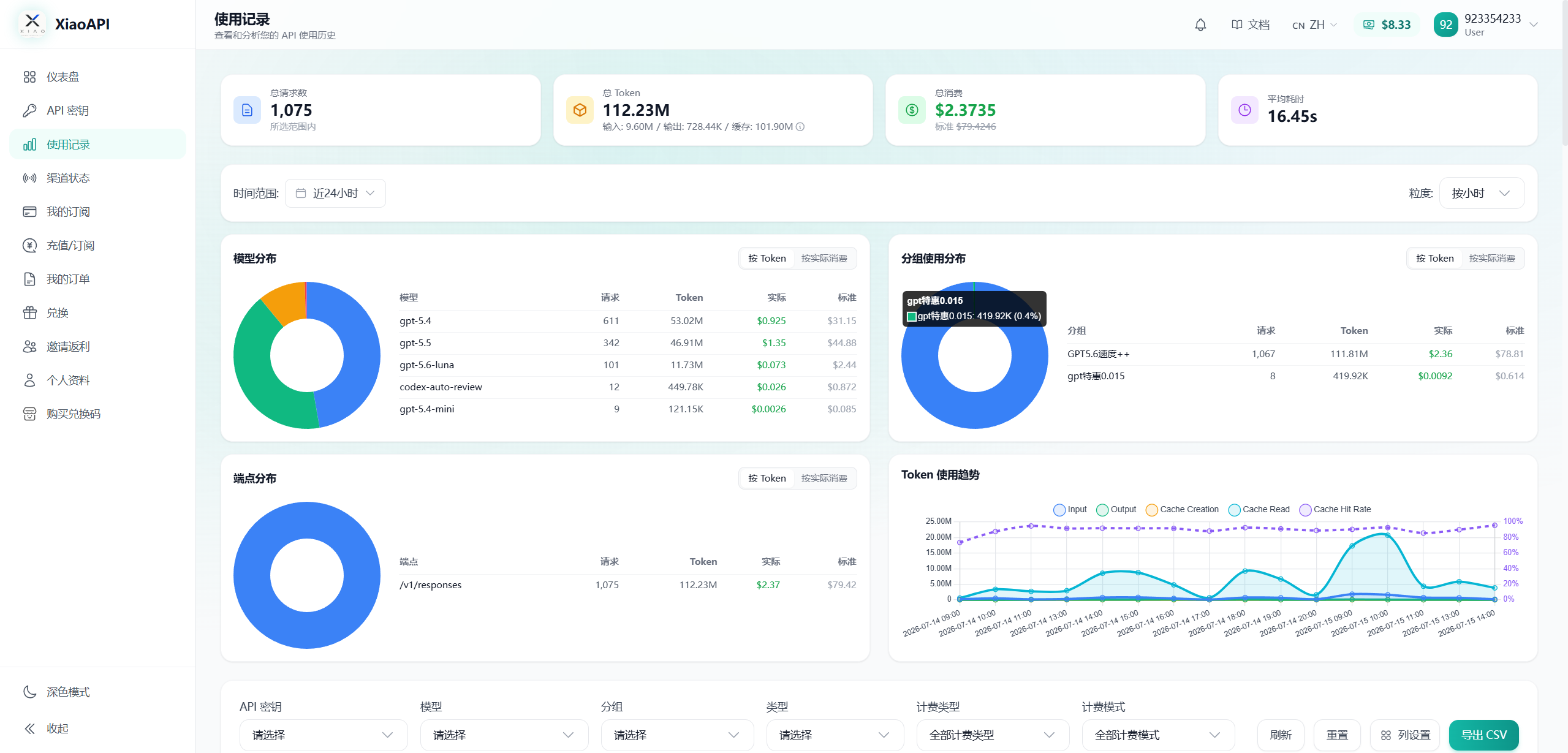Expand the 近24小时 time range dropdown
This screenshot has height=753, width=1568.
335,193
